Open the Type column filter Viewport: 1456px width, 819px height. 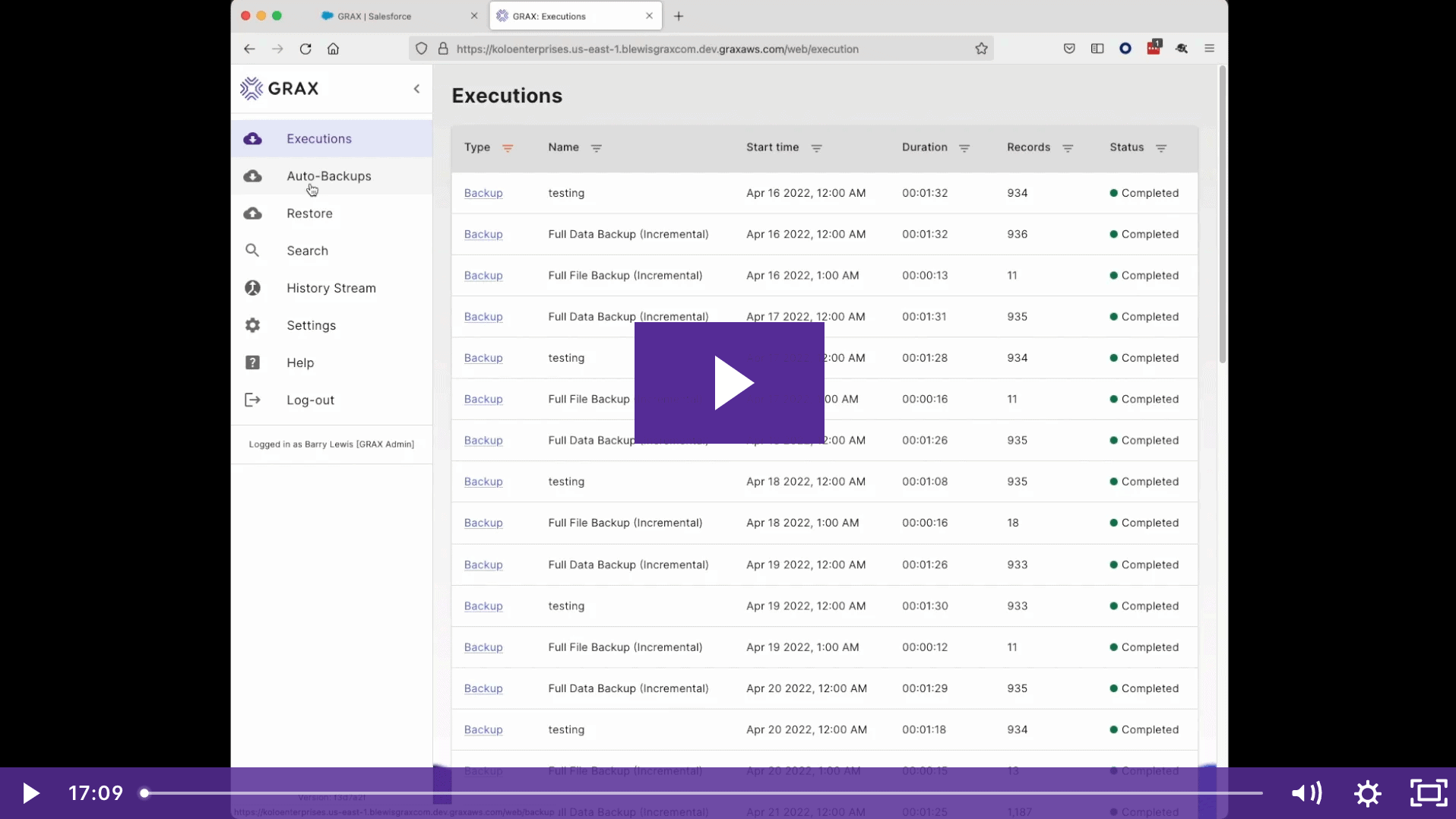[508, 148]
